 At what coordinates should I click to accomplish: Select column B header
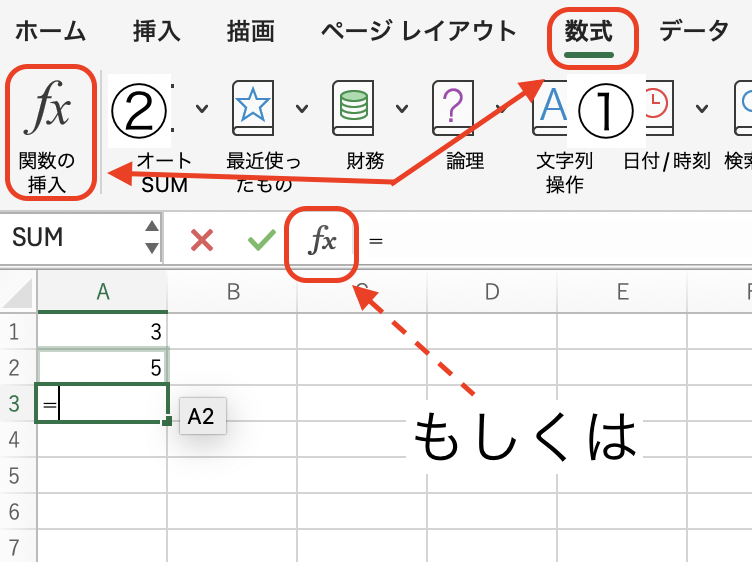point(233,292)
